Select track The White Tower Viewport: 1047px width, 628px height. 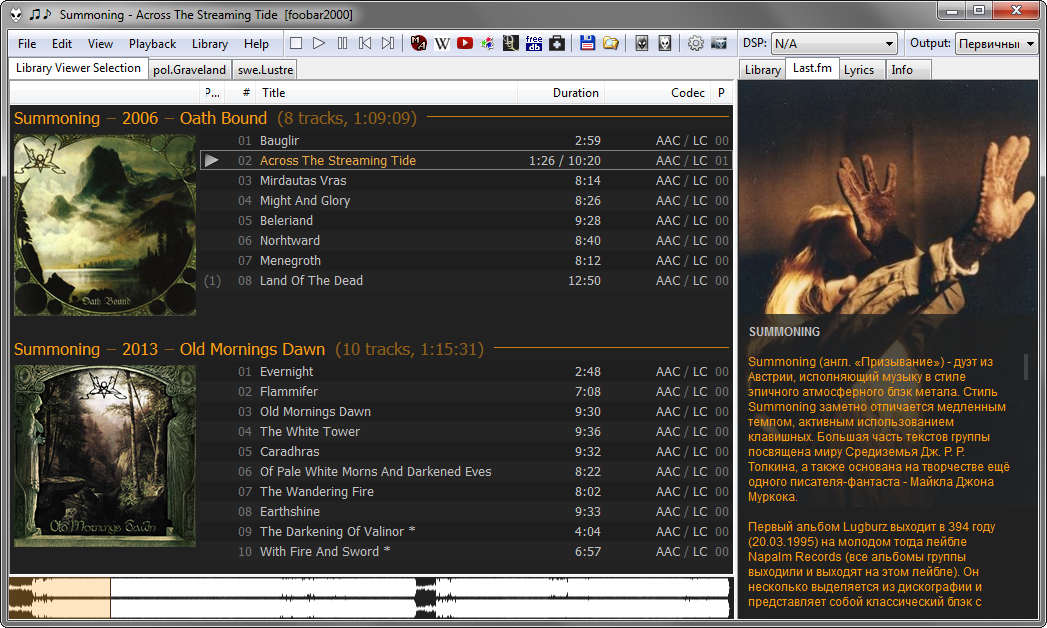point(466,432)
